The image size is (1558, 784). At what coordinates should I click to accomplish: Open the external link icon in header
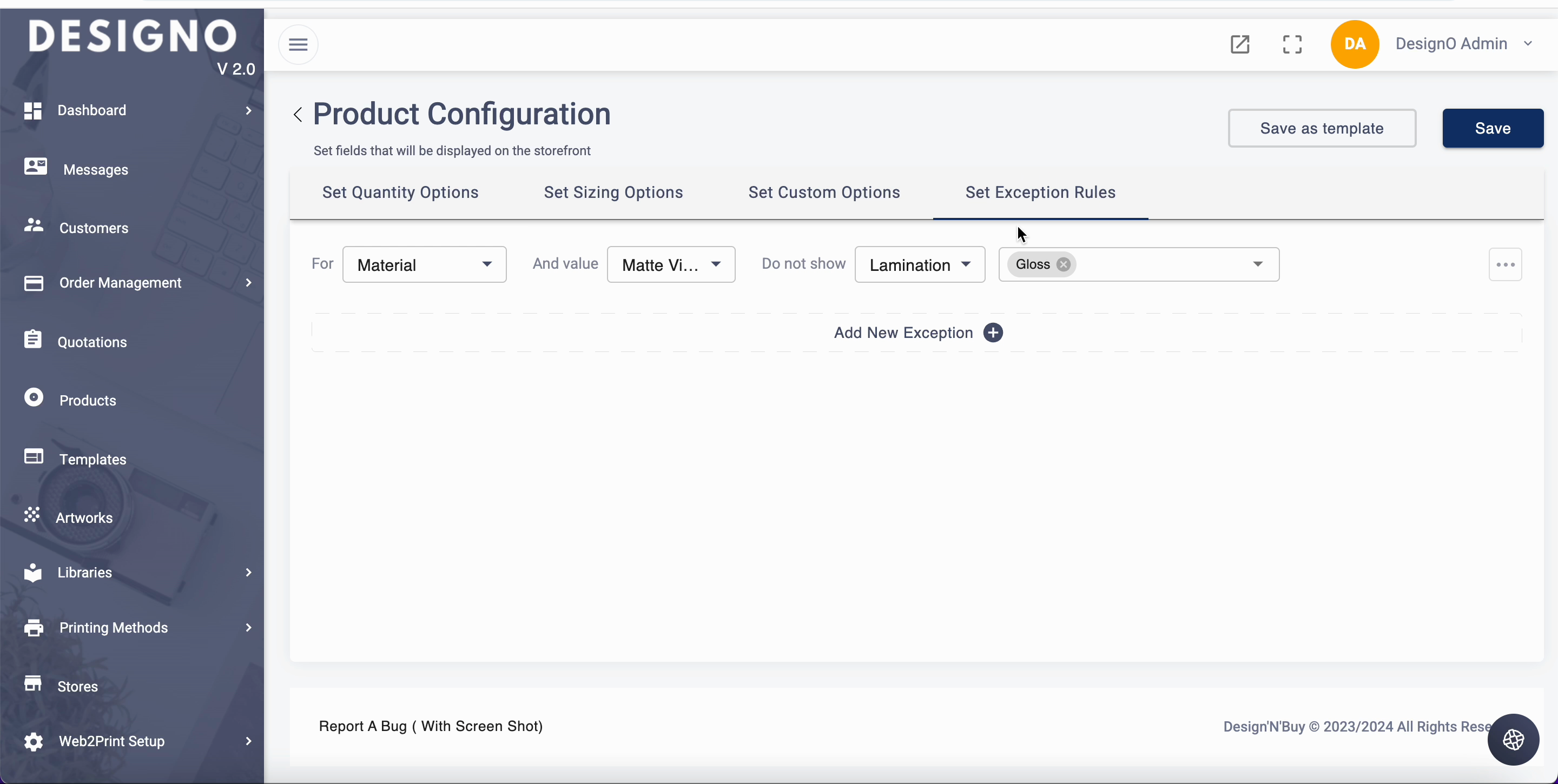tap(1240, 44)
